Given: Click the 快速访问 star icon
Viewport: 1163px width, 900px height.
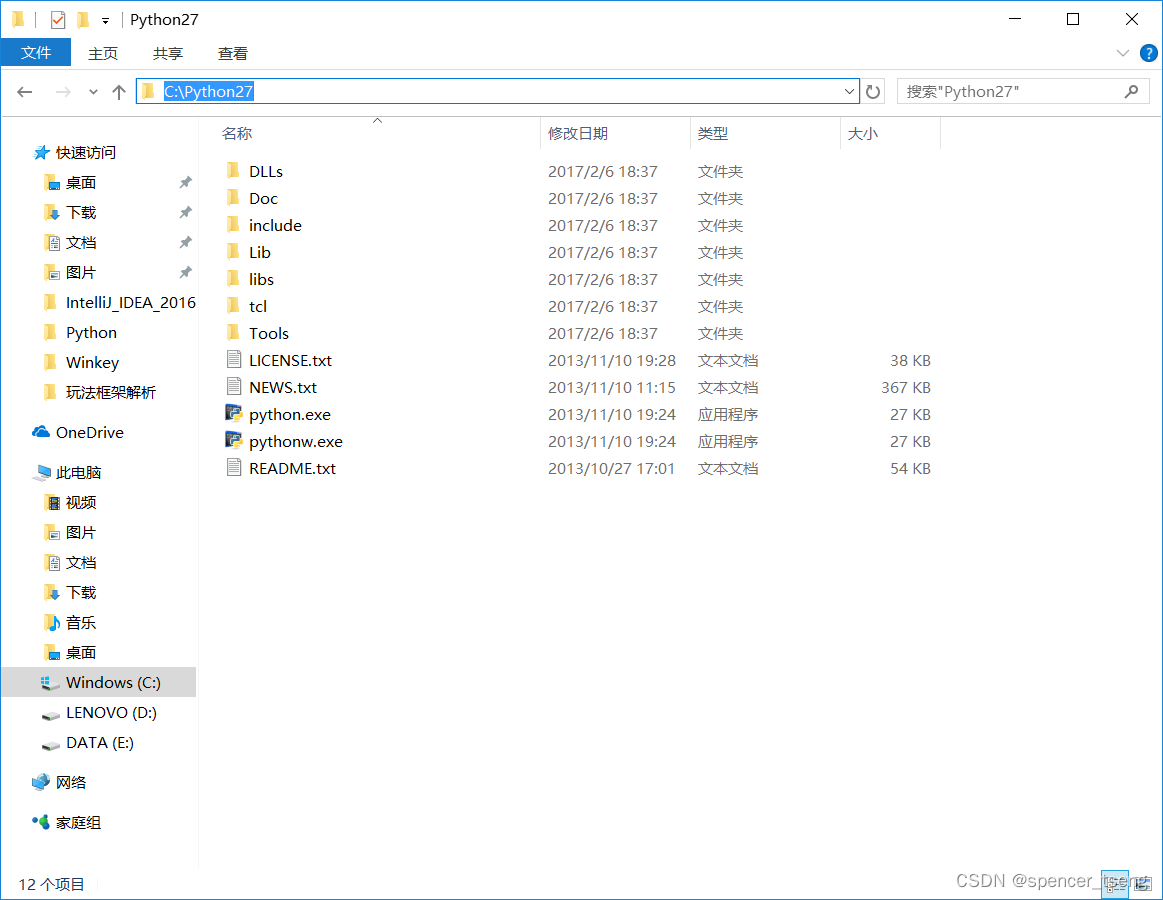Looking at the screenshot, I should pos(42,152).
